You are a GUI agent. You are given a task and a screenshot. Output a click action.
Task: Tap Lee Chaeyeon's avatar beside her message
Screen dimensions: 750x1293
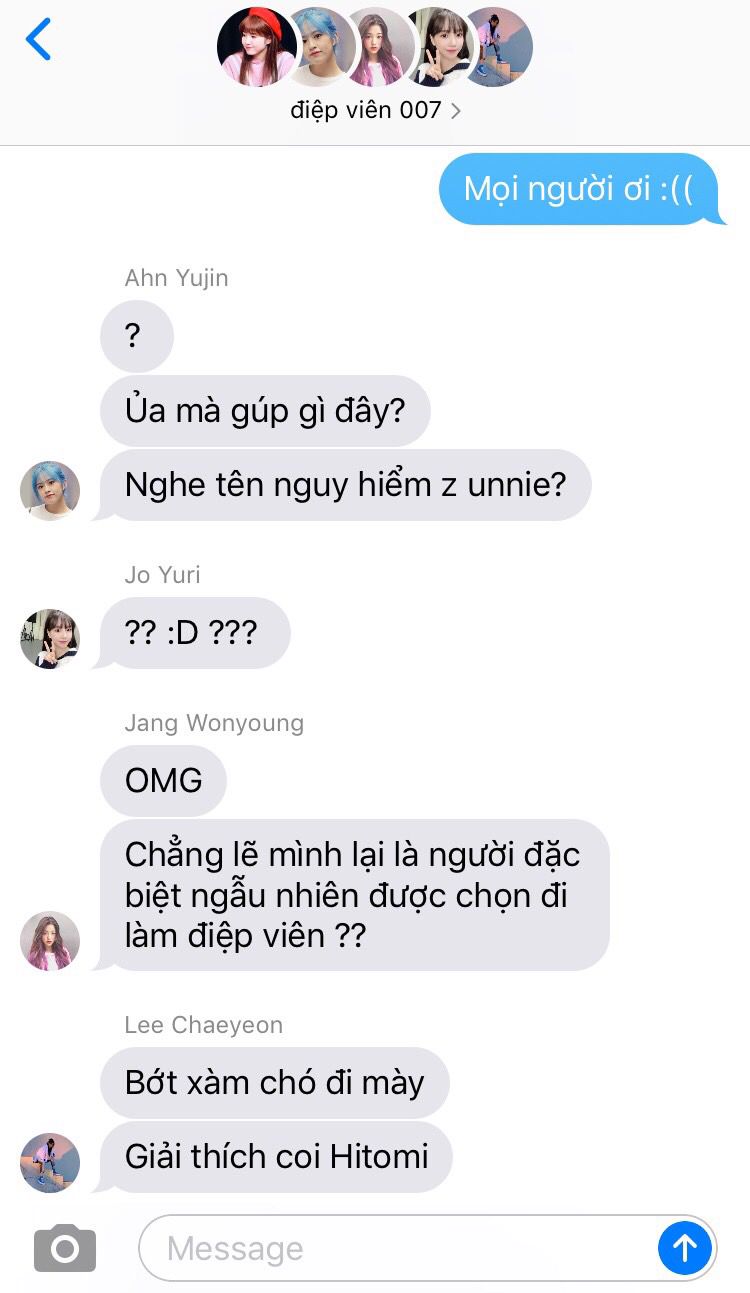(x=50, y=1163)
